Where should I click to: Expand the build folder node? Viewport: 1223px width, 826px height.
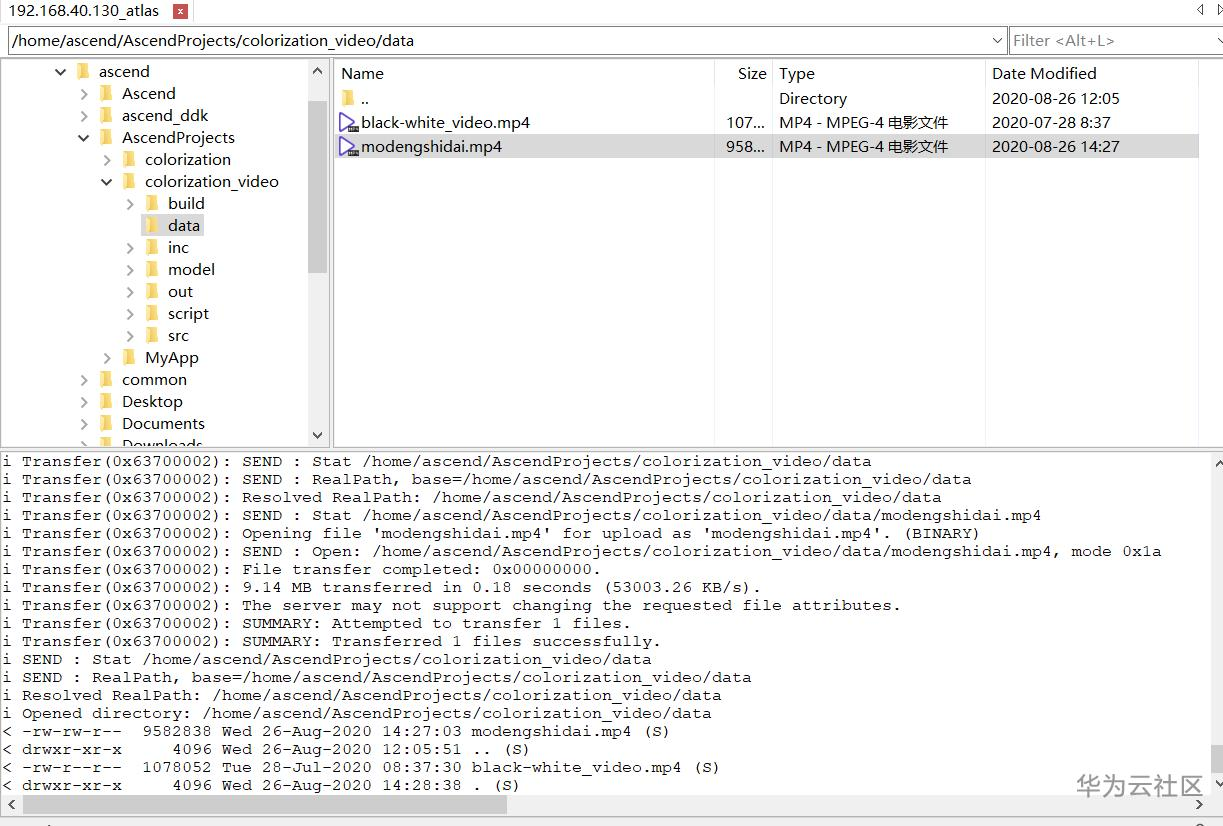tap(130, 204)
